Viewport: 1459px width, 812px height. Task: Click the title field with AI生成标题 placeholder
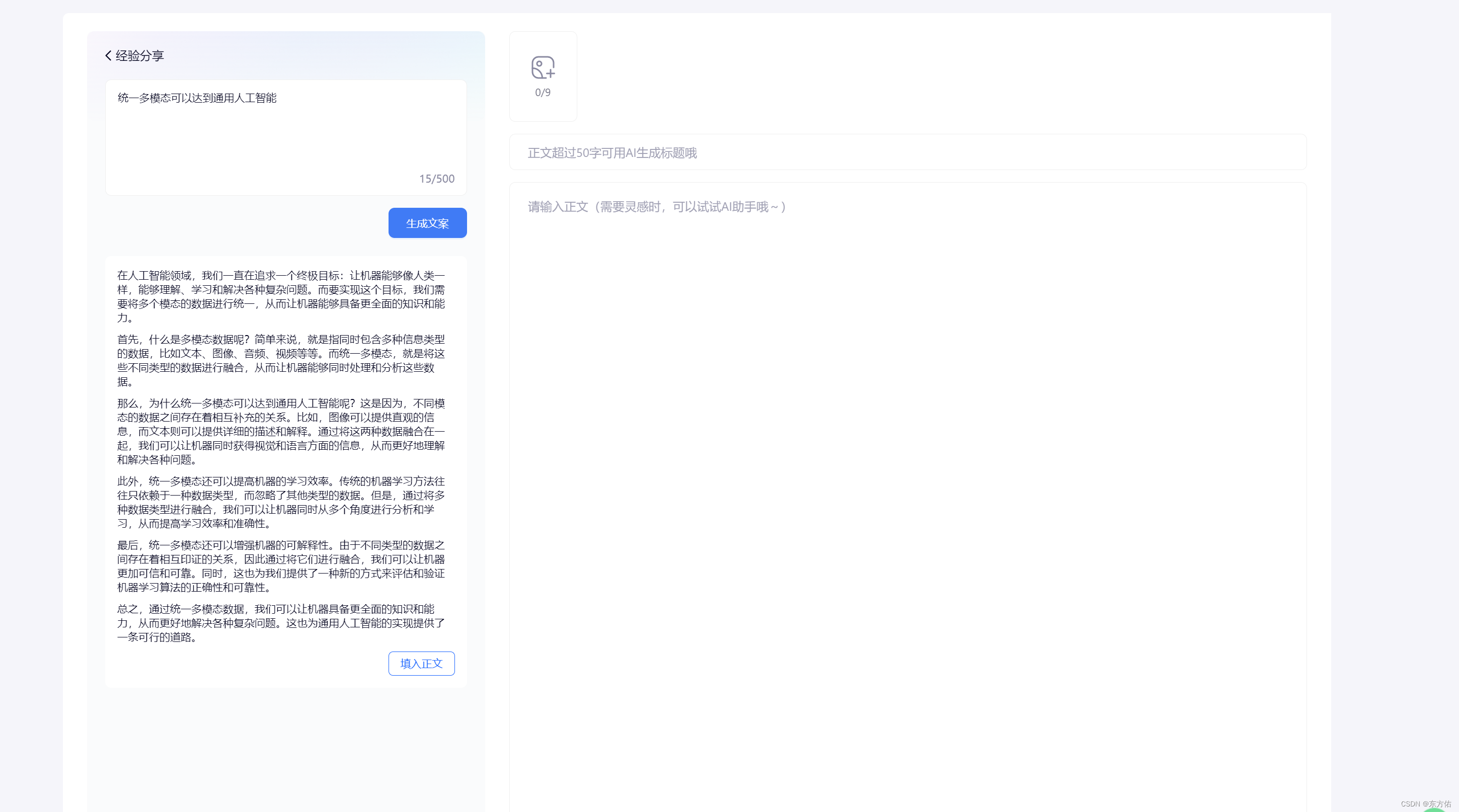click(907, 152)
